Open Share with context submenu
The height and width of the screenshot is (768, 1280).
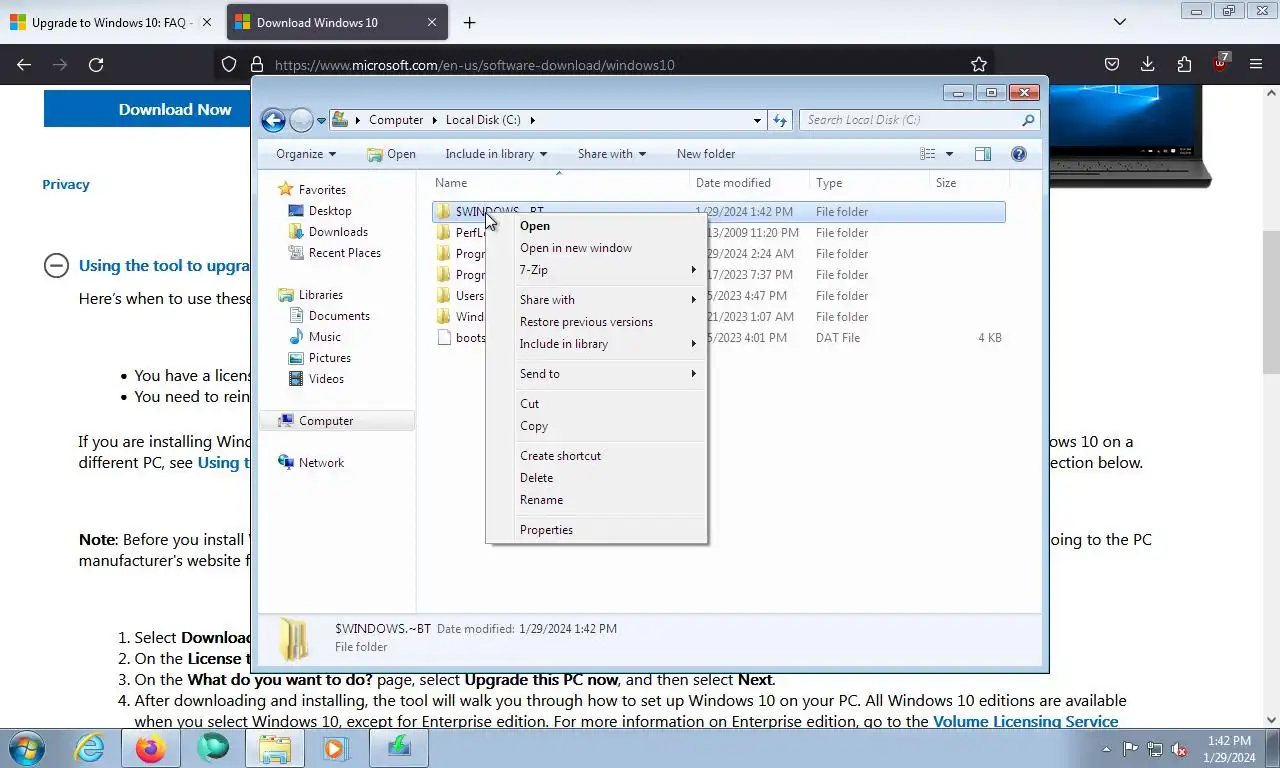point(596,300)
